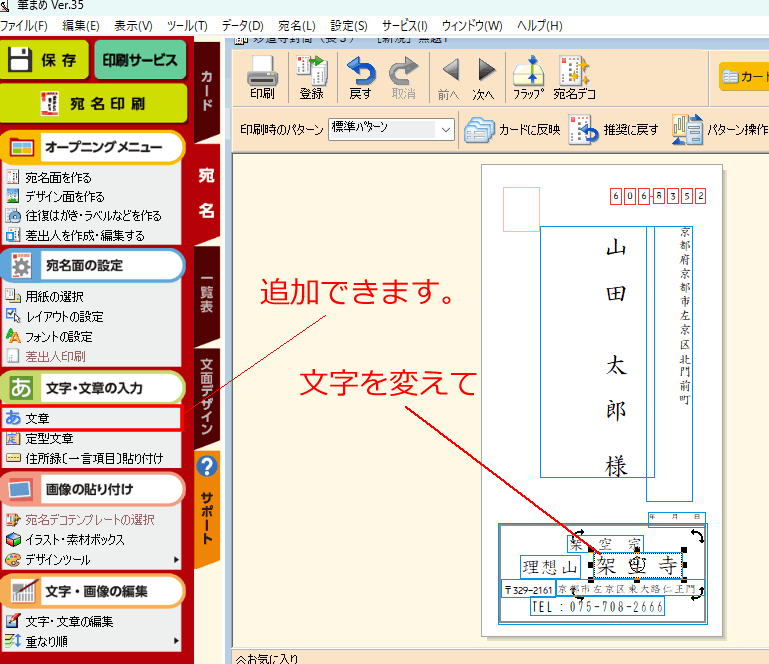
Task: Open the 宛名(L) menu
Action: coord(295,25)
